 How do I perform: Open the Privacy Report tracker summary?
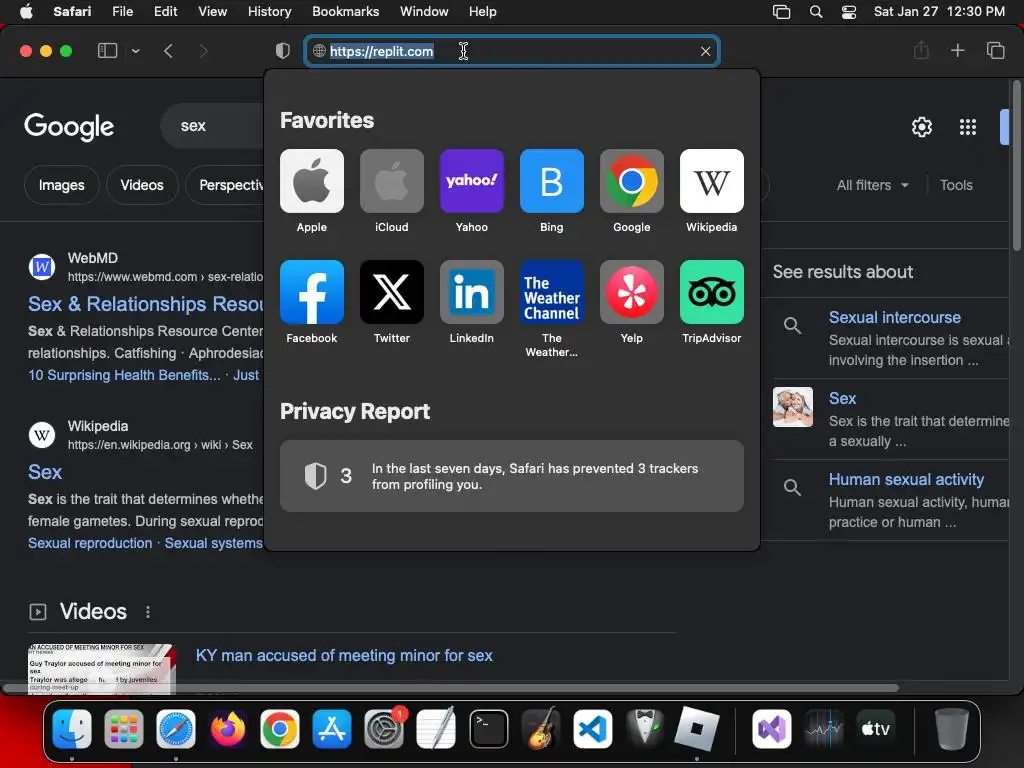[x=512, y=476]
